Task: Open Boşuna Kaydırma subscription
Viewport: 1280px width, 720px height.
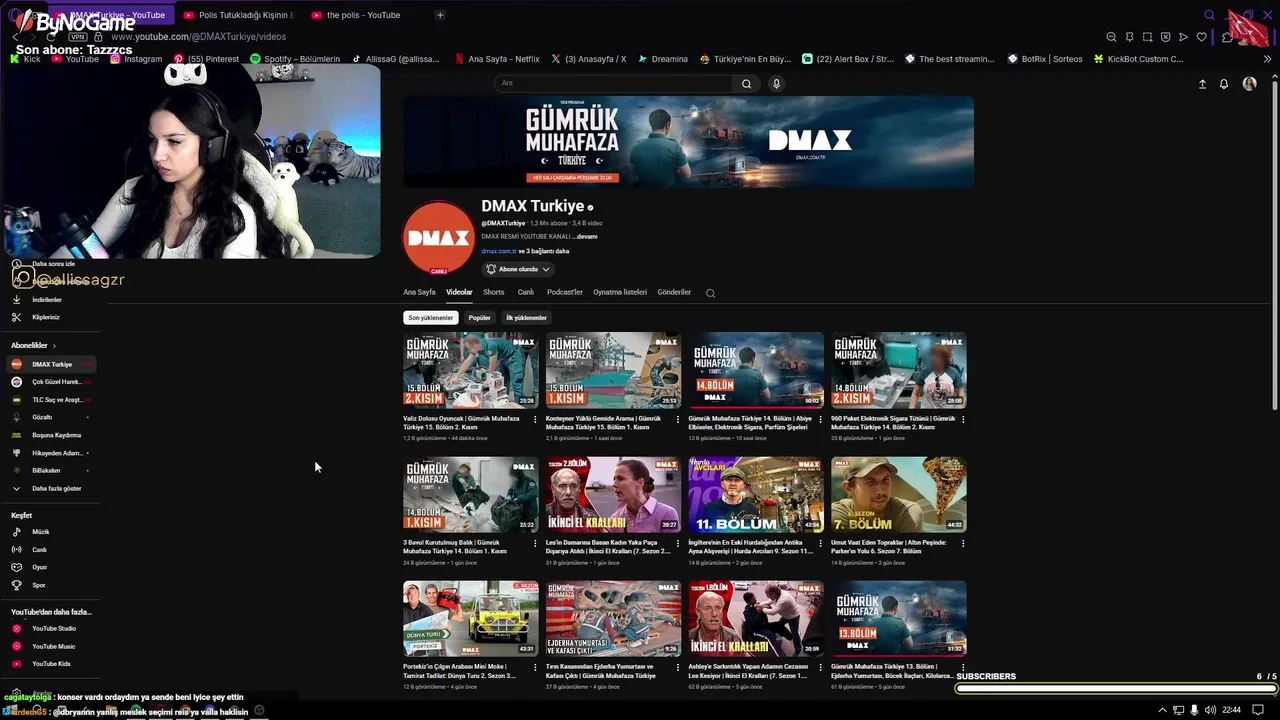Action: (52, 435)
